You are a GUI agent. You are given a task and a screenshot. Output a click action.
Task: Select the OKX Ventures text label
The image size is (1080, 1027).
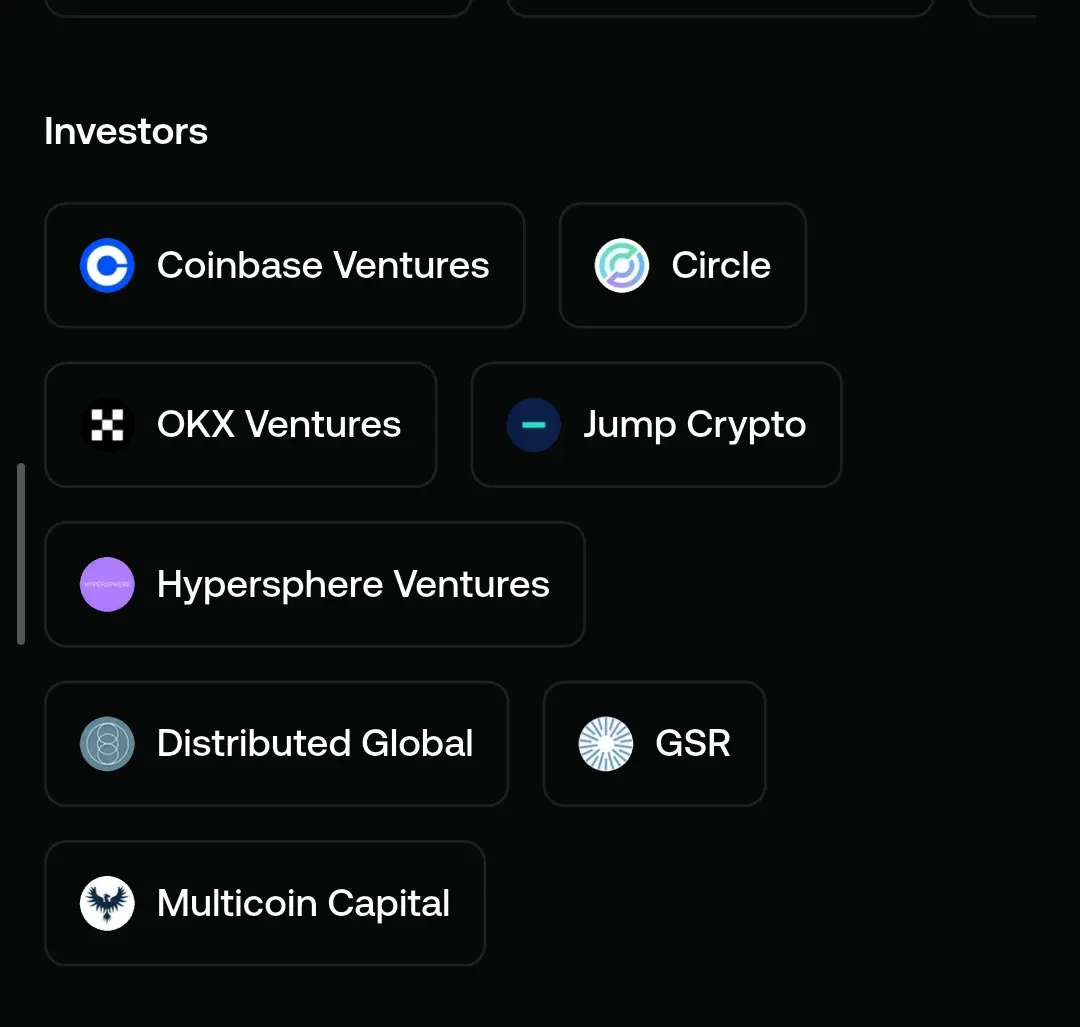pos(279,424)
